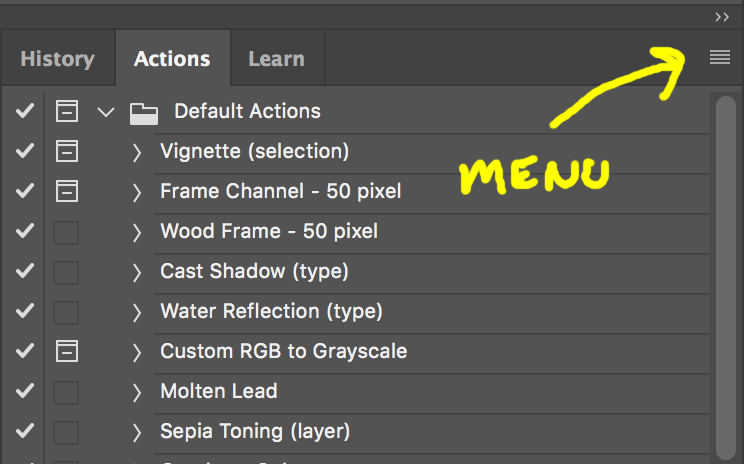Expand the Cast Shadow (type) action
This screenshot has width=744, height=464.
(x=137, y=272)
